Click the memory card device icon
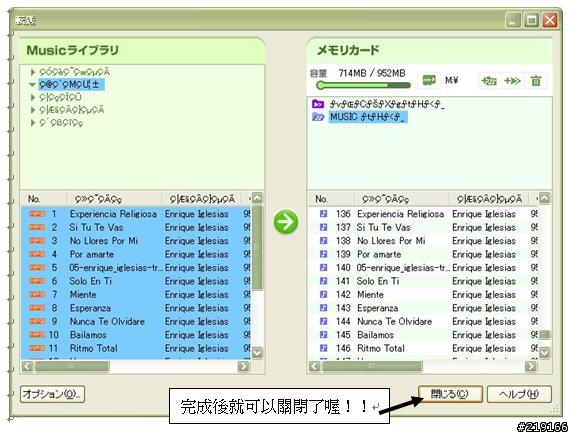This screenshot has height=435, width=573. click(x=429, y=80)
